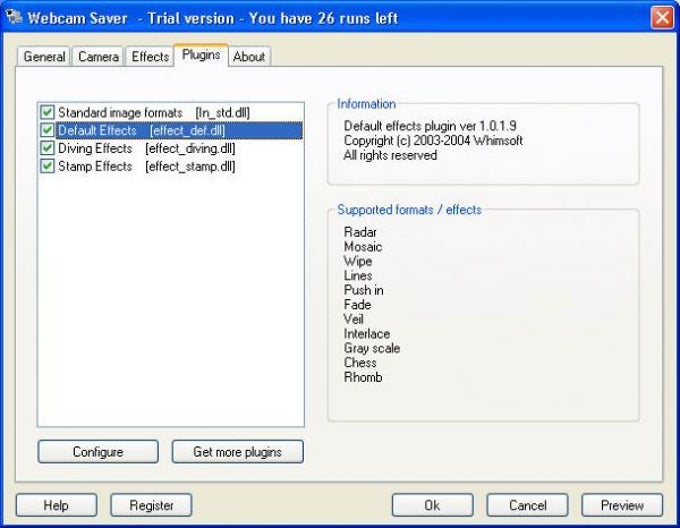Toggle the Default Effects plugin checkbox

click(x=47, y=130)
